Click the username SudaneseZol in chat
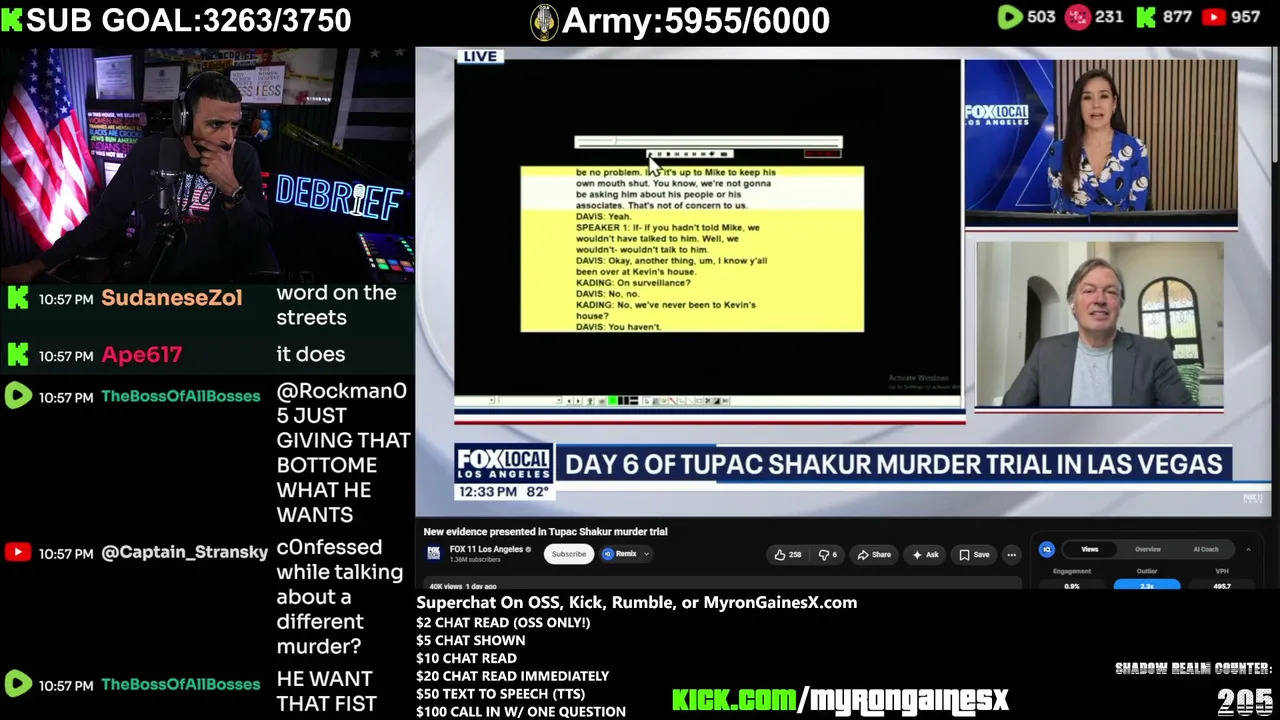Image resolution: width=1280 pixels, height=720 pixels. point(171,297)
